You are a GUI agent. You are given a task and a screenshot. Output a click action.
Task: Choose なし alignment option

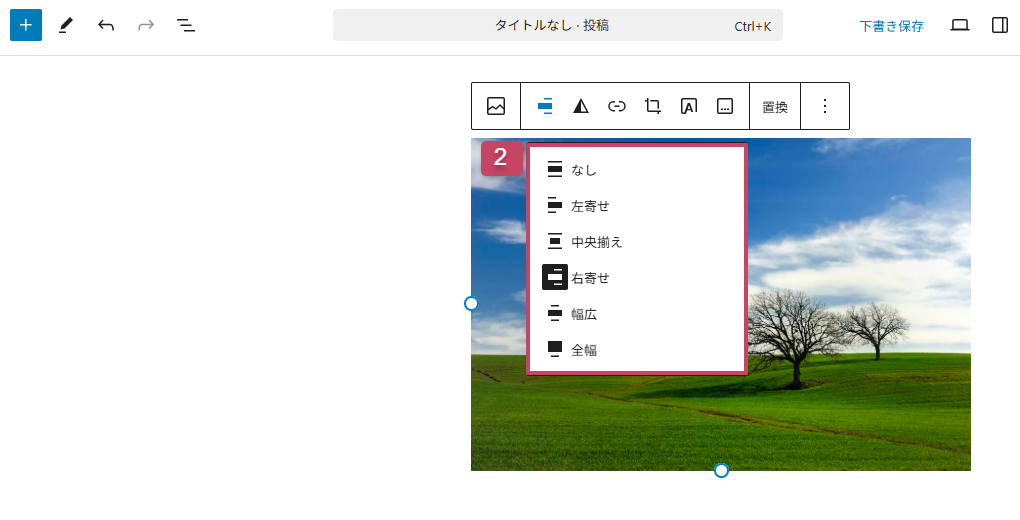pyautogui.click(x=583, y=170)
